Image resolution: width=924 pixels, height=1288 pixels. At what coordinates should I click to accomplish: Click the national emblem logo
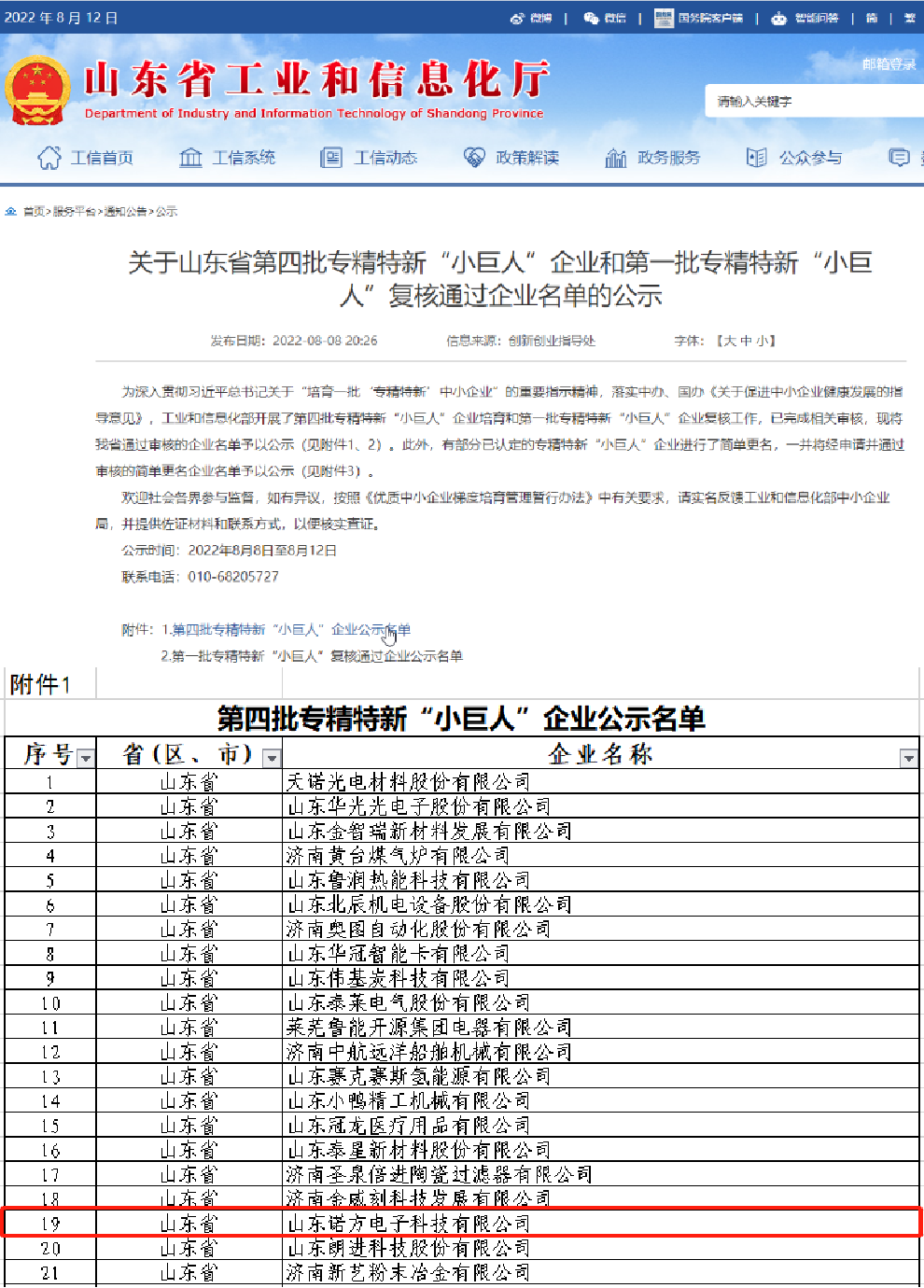[37, 91]
